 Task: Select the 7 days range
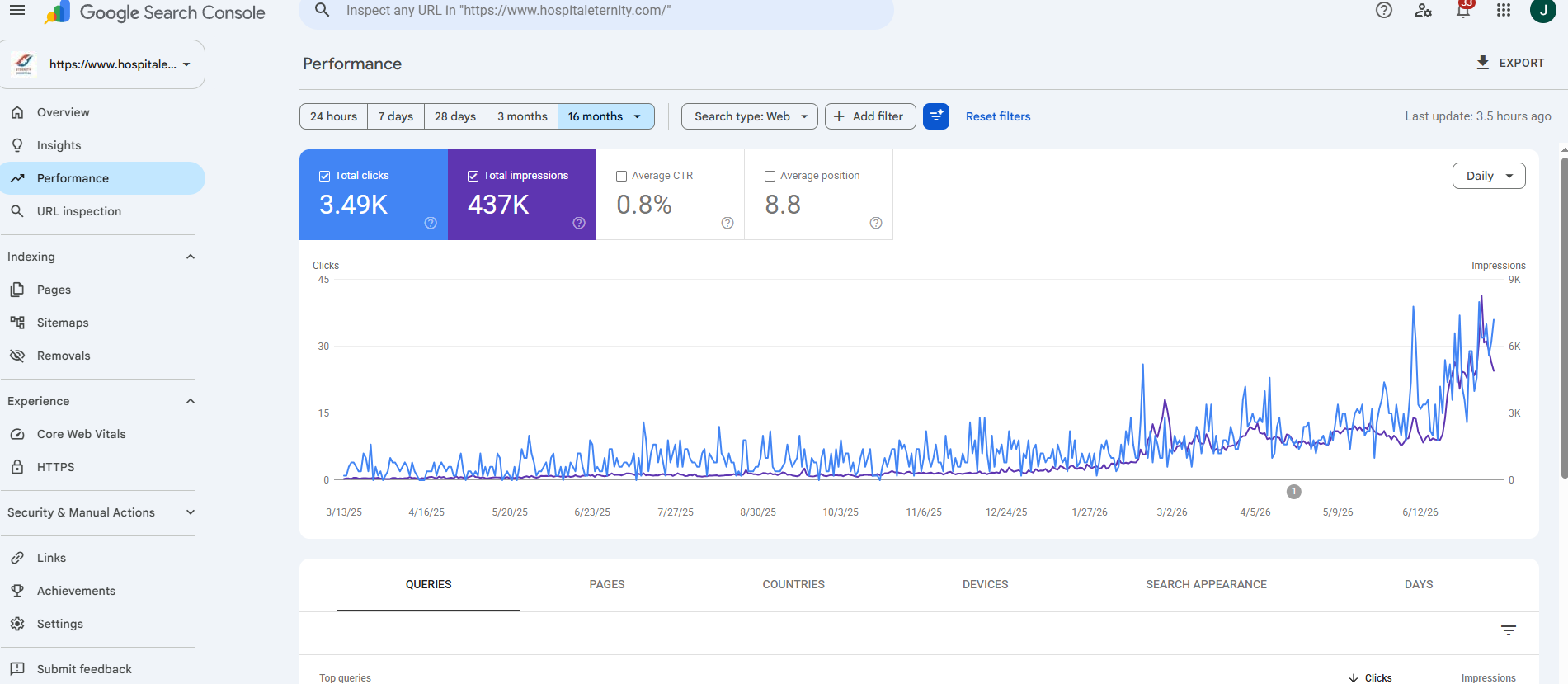click(x=396, y=116)
